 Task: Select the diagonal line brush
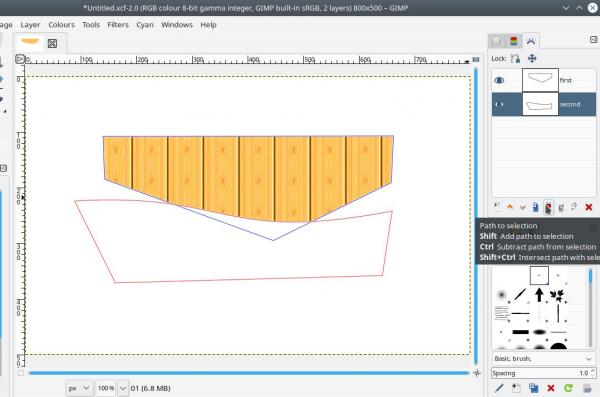(520, 294)
